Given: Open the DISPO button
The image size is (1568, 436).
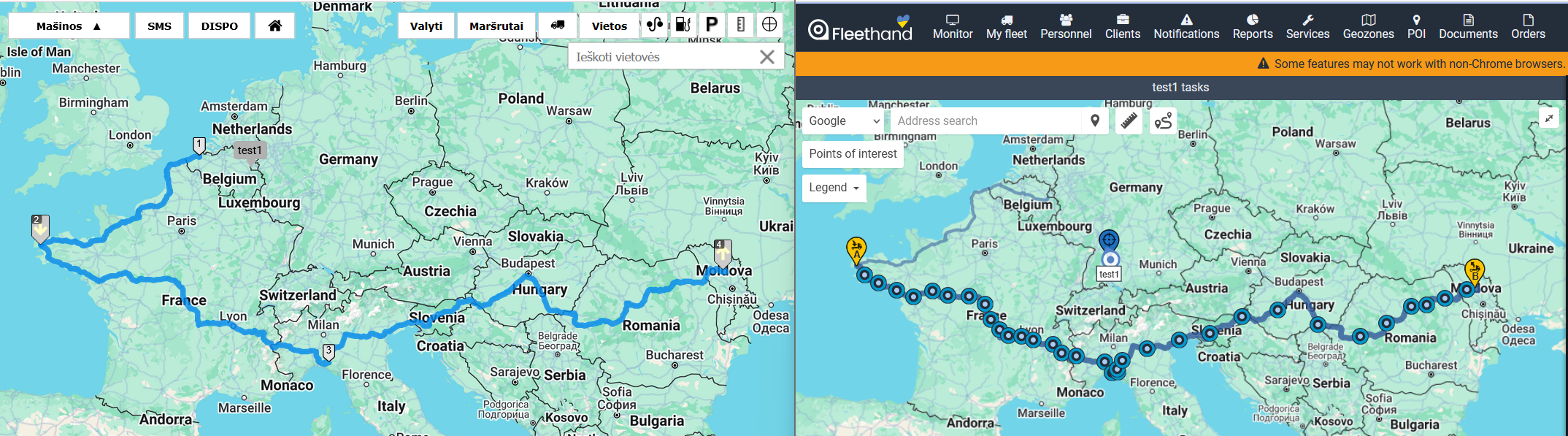Looking at the screenshot, I should tap(219, 26).
